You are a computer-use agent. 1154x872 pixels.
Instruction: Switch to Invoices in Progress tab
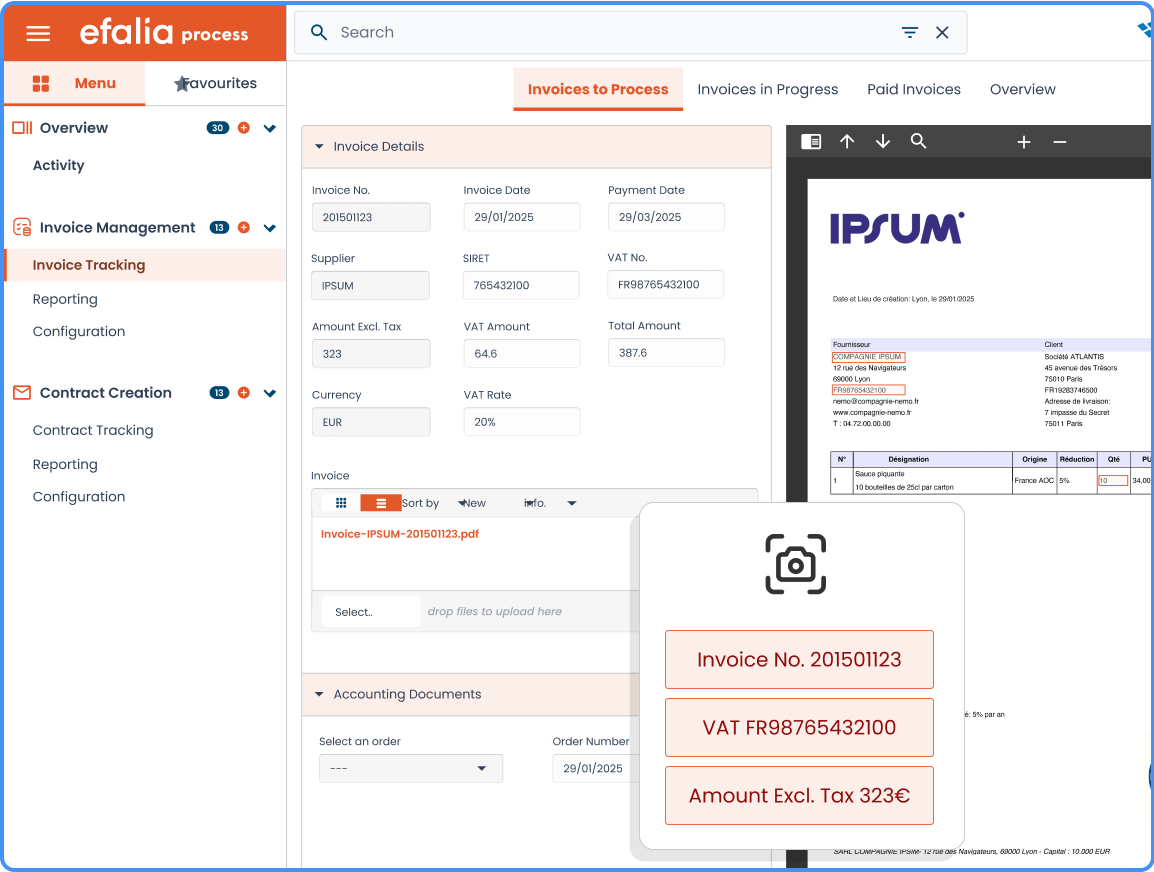click(768, 89)
